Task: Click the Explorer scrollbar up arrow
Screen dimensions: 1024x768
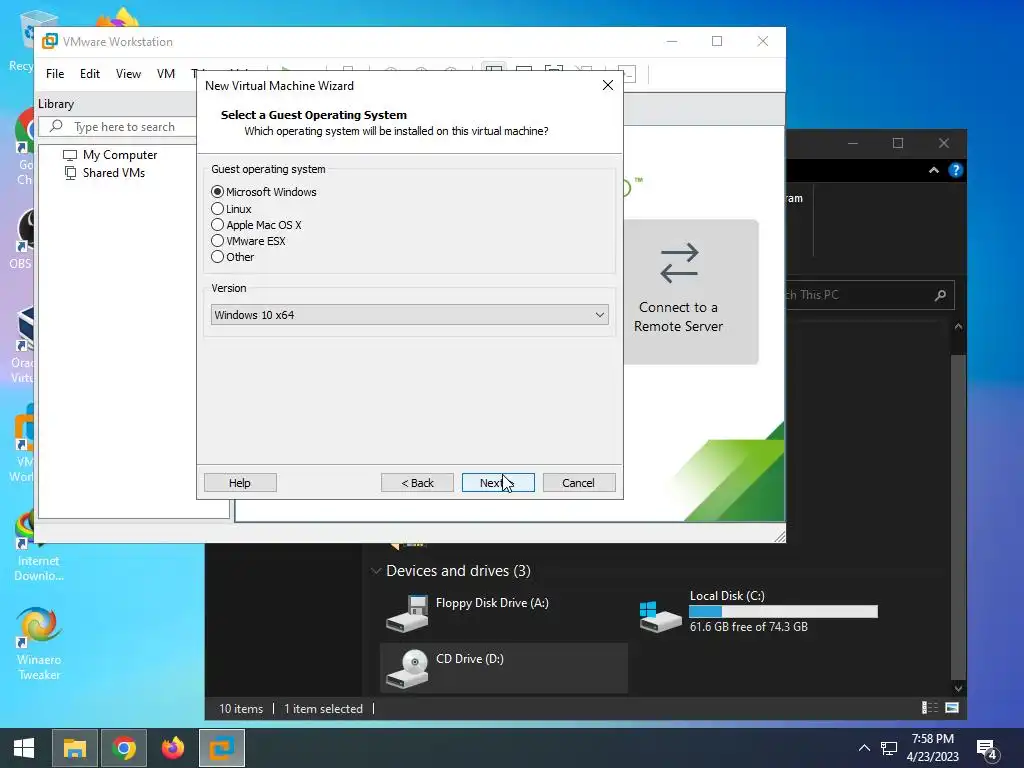Action: coord(958,327)
